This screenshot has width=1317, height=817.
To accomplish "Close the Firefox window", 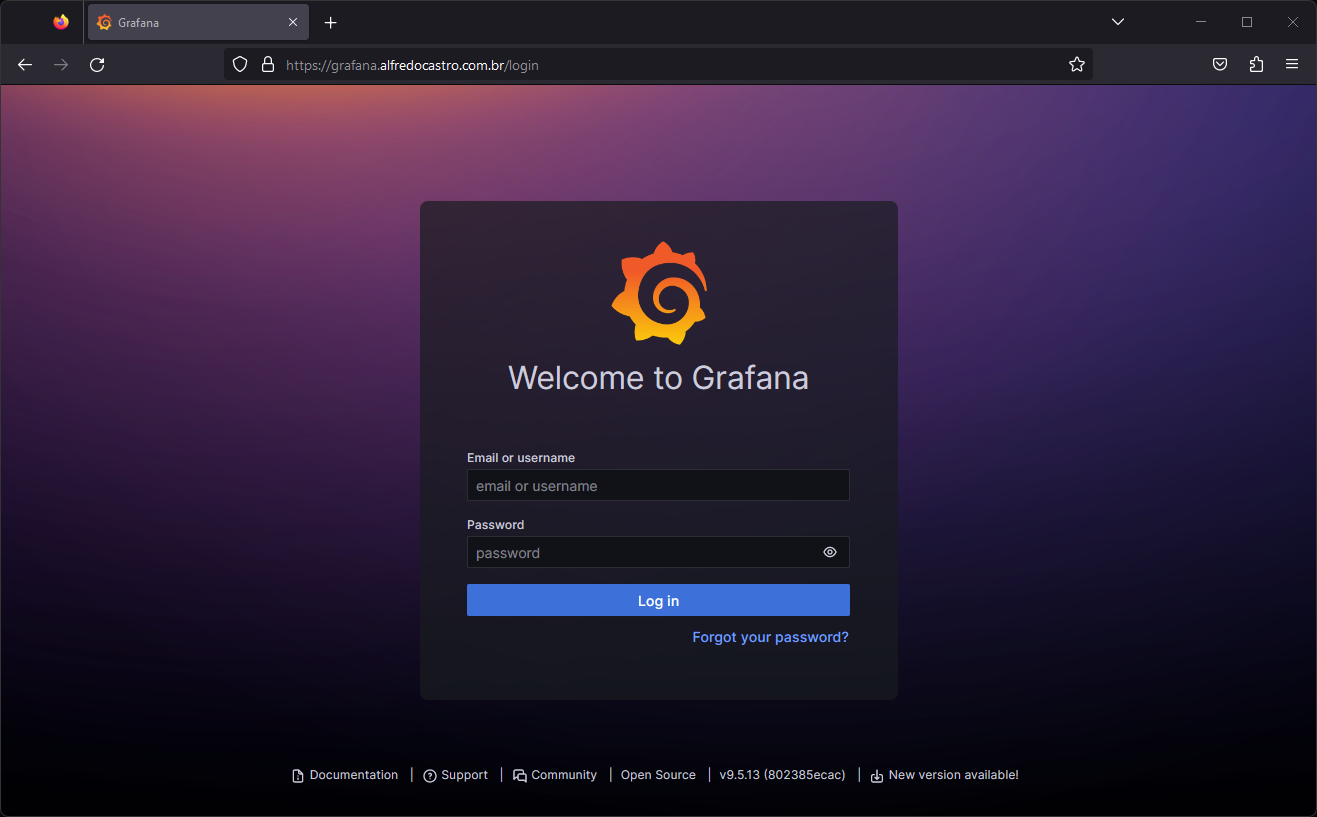I will [1293, 22].
